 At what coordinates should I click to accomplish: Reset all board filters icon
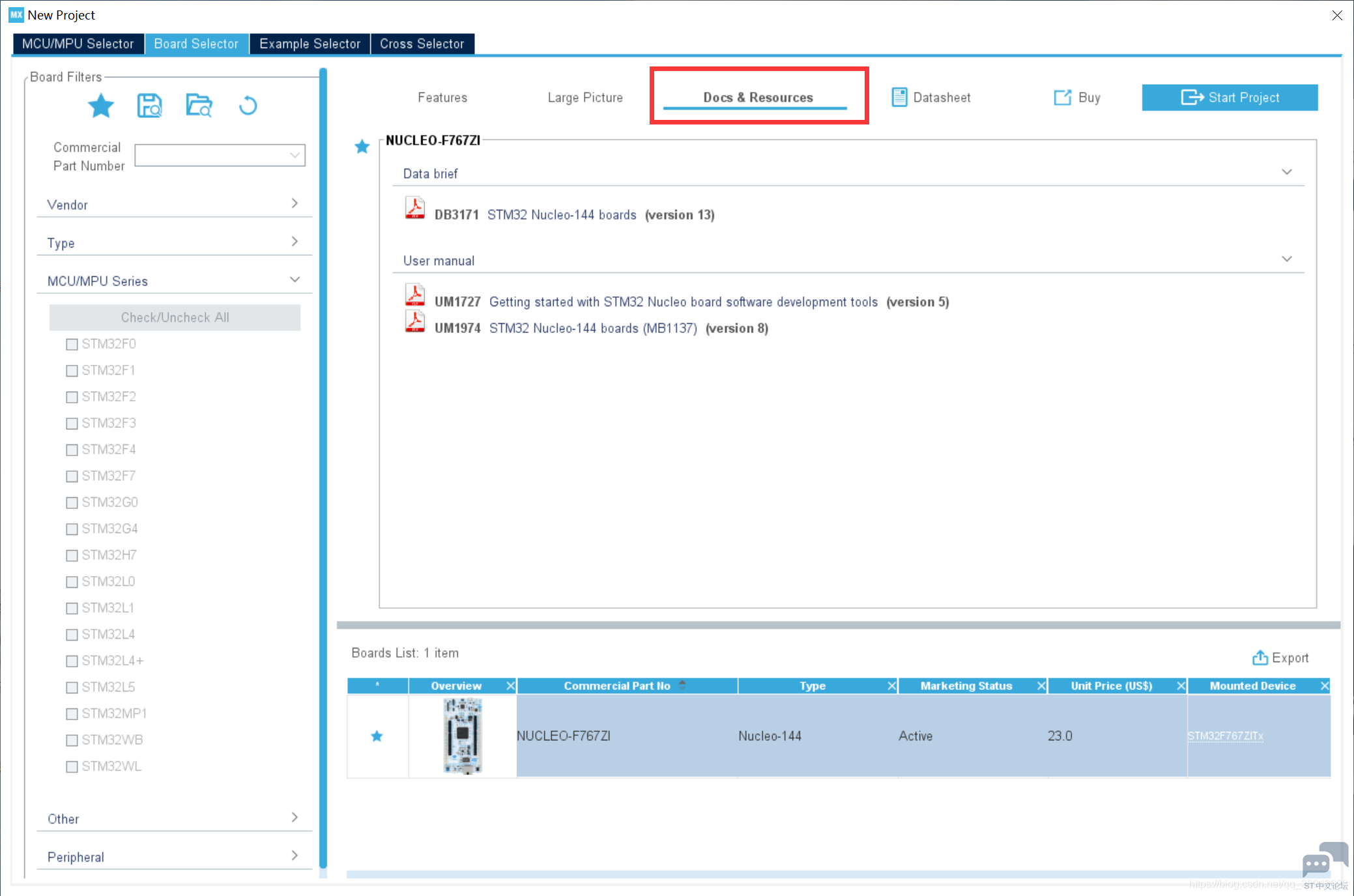point(248,106)
